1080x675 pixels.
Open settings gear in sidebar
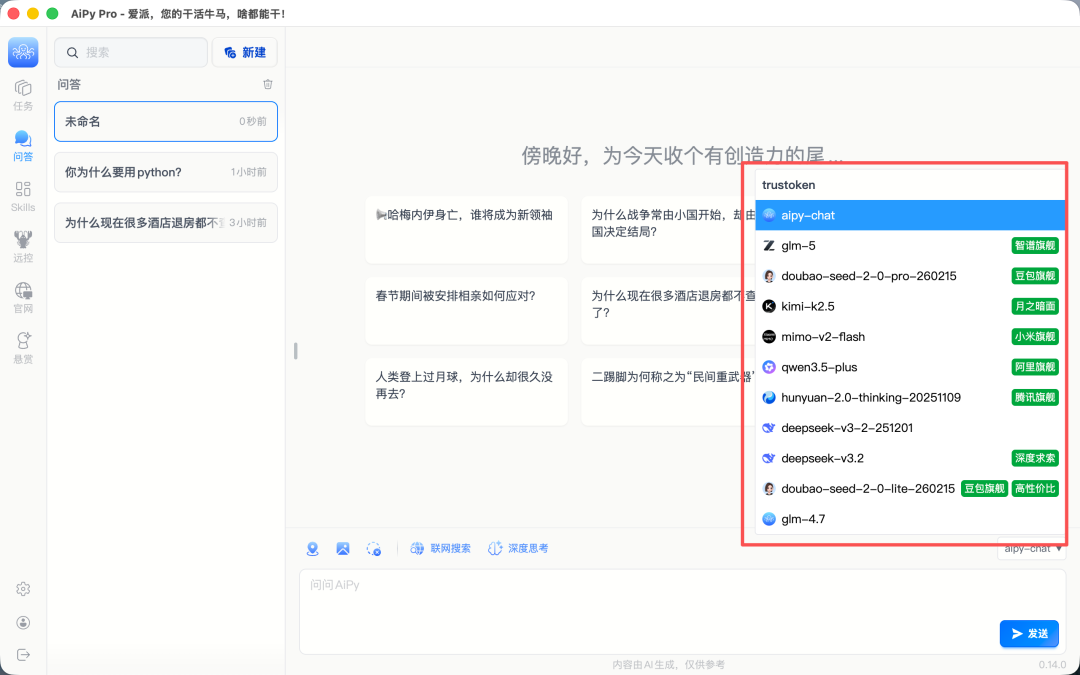pos(23,589)
